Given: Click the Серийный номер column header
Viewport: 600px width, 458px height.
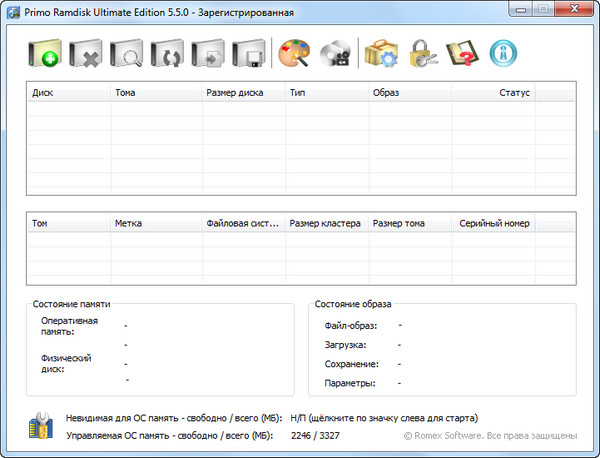Looking at the screenshot, I should 494,223.
